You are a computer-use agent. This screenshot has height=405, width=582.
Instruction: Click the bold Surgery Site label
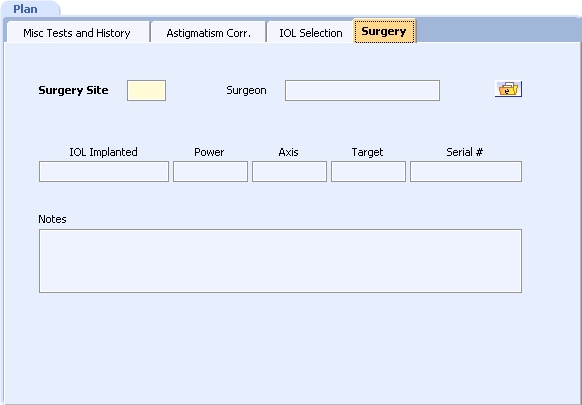73,90
